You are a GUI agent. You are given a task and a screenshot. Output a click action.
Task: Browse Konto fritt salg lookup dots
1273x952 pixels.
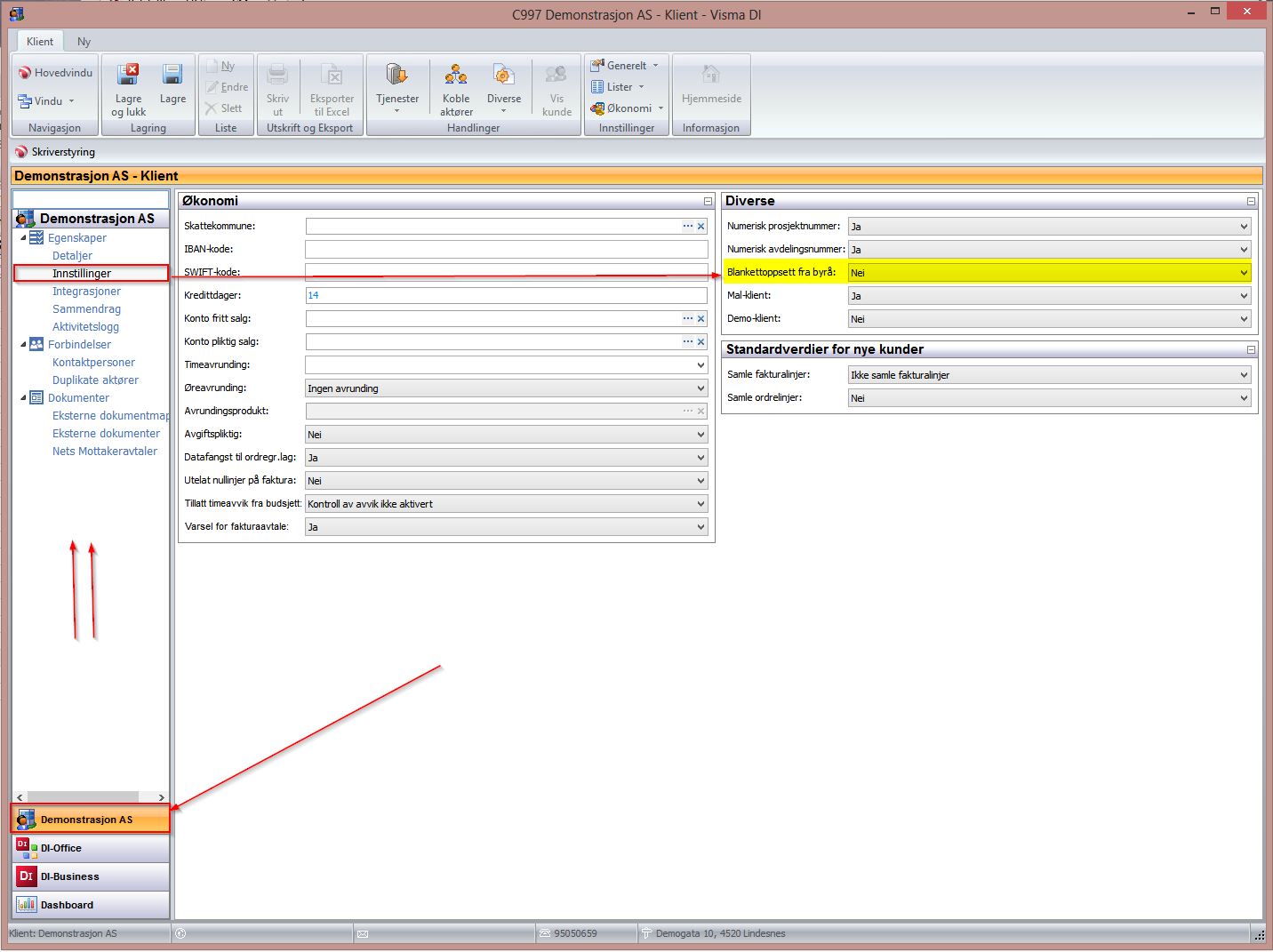[x=687, y=318]
